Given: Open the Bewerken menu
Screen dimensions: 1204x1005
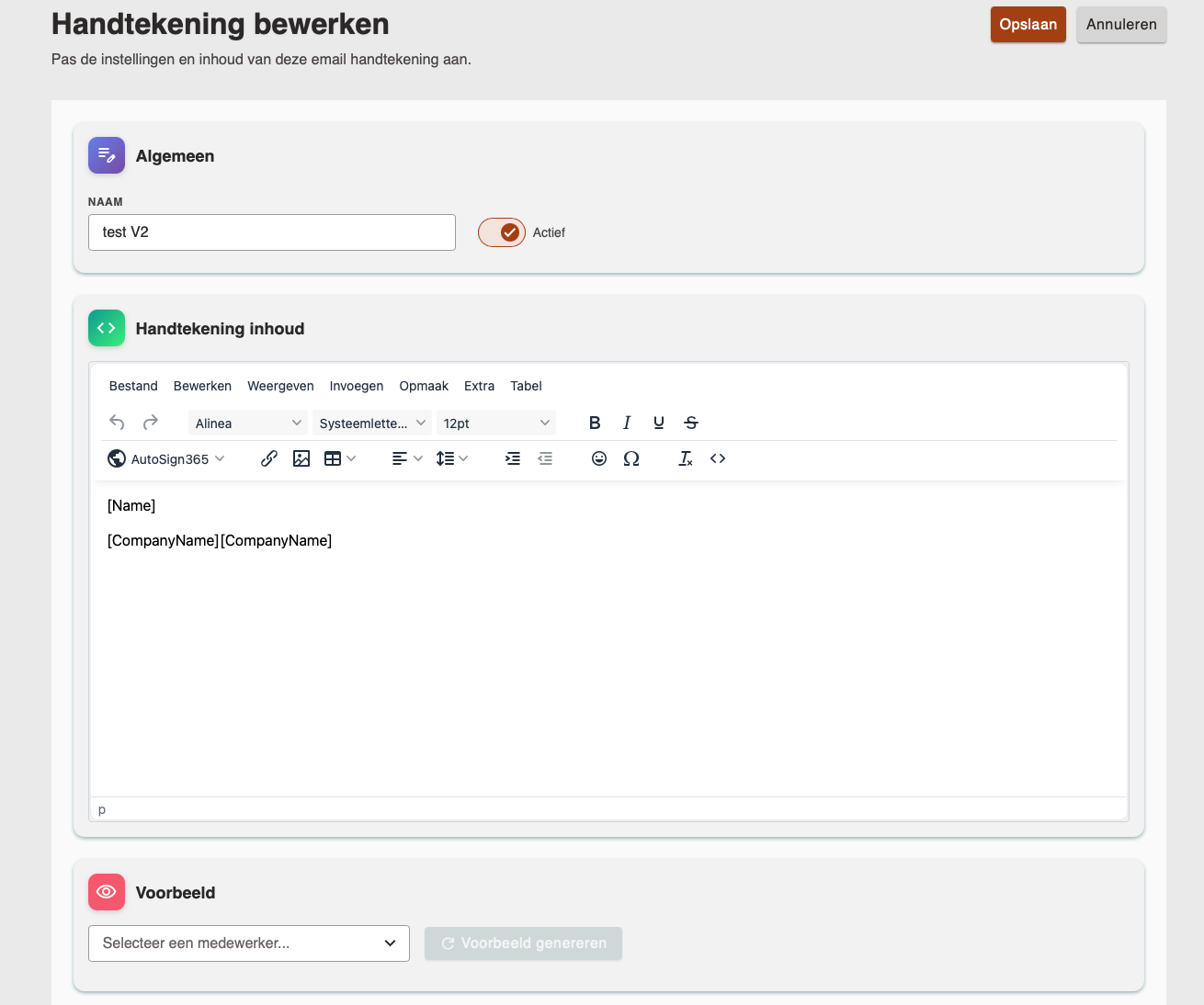Looking at the screenshot, I should point(202,386).
